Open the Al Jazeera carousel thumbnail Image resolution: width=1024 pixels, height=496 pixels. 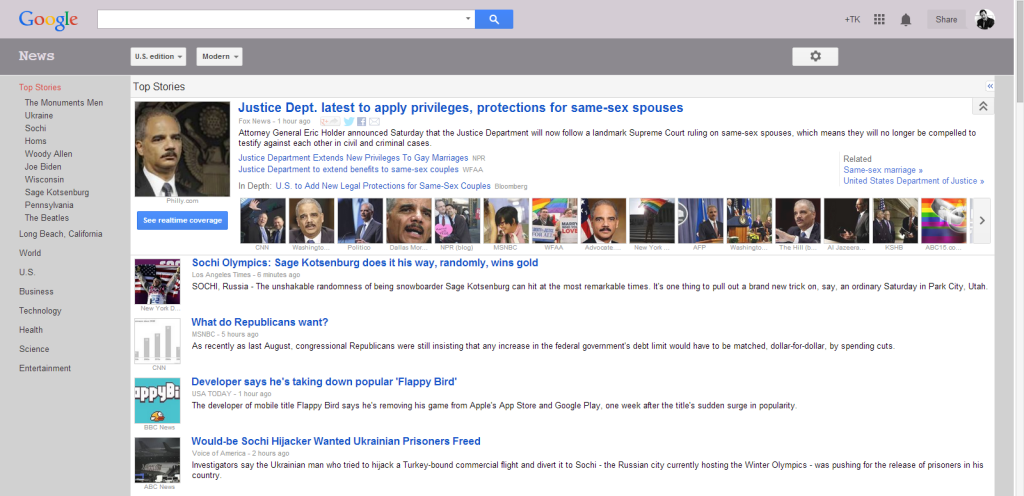846,221
